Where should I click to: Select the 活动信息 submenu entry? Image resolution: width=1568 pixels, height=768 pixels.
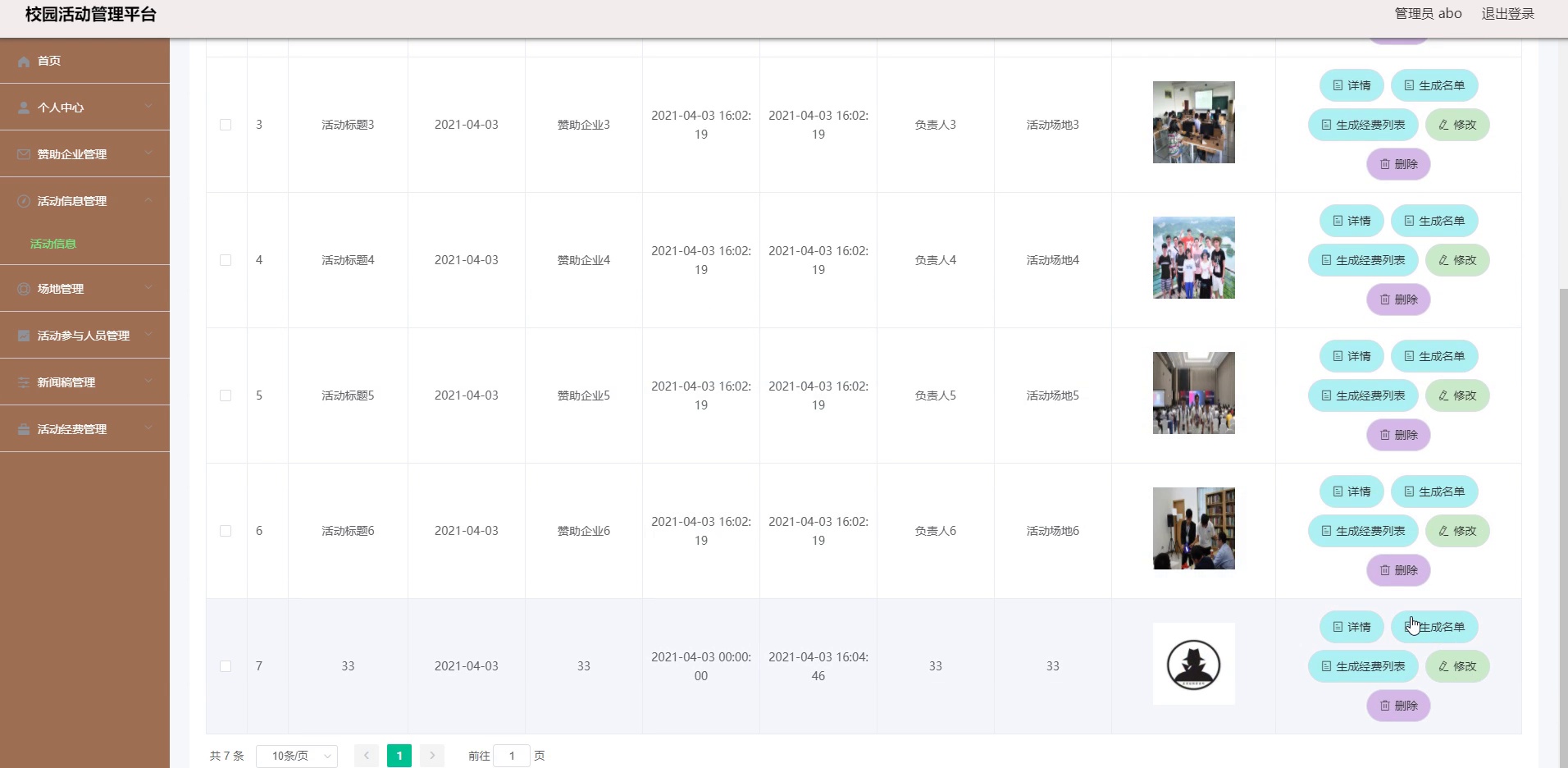(x=52, y=244)
